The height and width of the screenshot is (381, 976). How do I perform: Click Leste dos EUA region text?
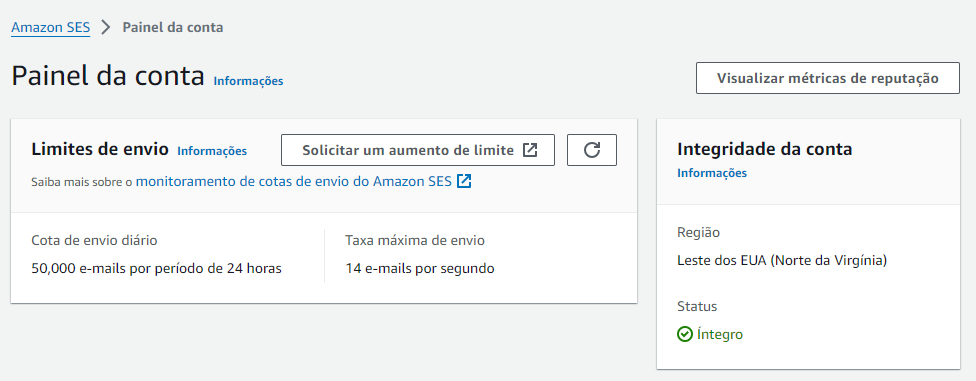[x=782, y=260]
